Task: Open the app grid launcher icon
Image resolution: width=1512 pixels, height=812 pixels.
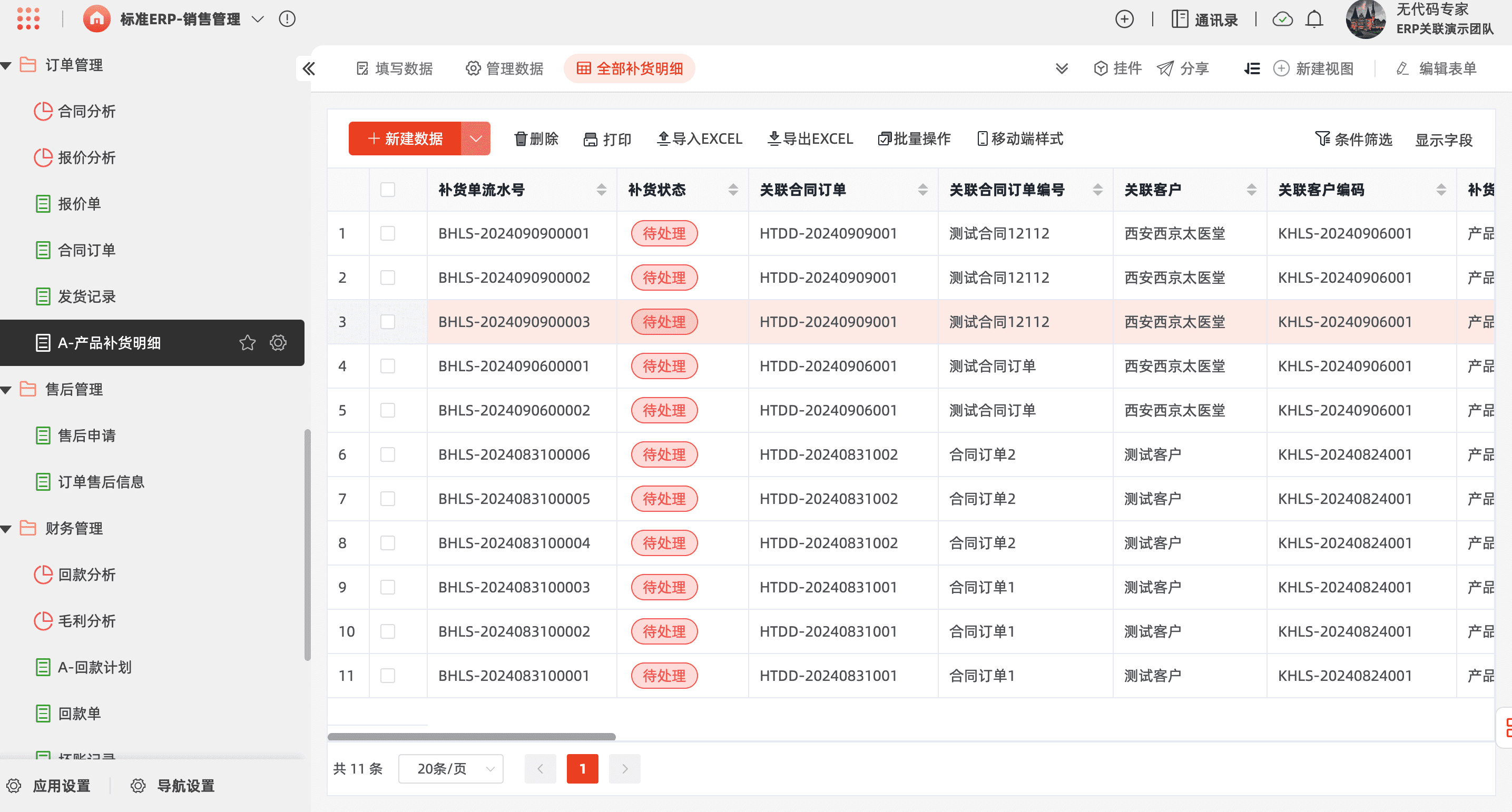Action: (28, 19)
